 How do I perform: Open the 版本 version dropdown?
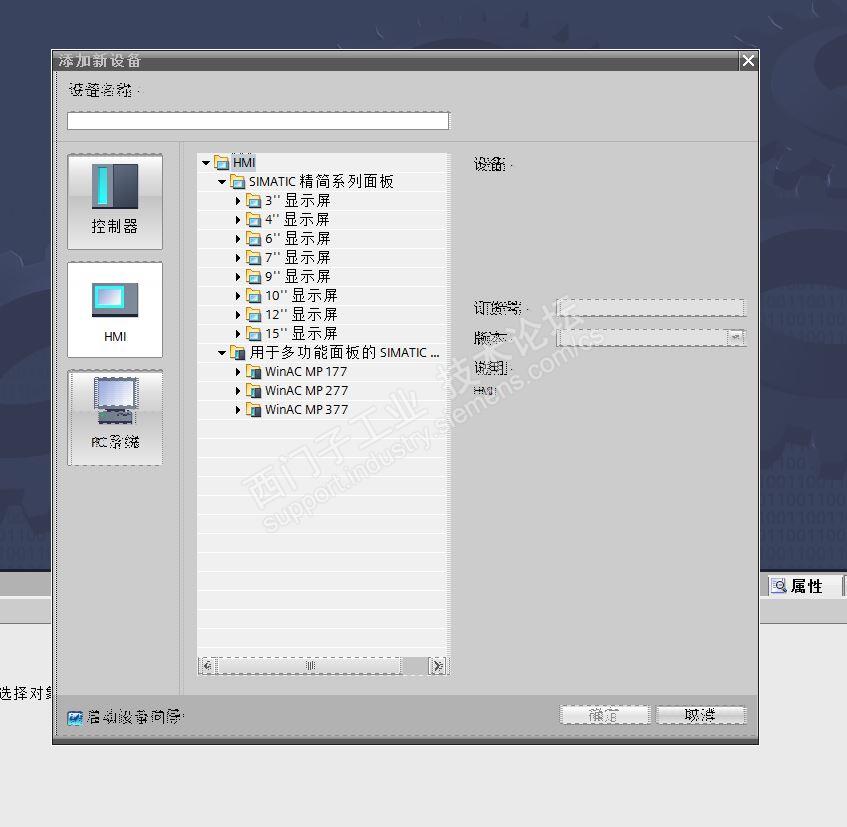[x=735, y=338]
